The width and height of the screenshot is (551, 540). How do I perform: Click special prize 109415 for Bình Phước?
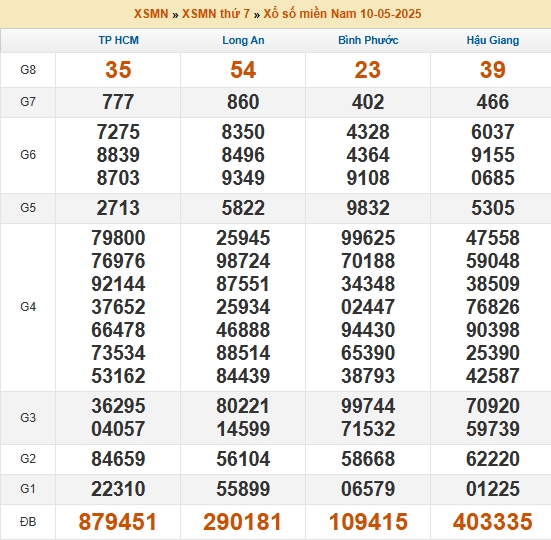point(368,522)
